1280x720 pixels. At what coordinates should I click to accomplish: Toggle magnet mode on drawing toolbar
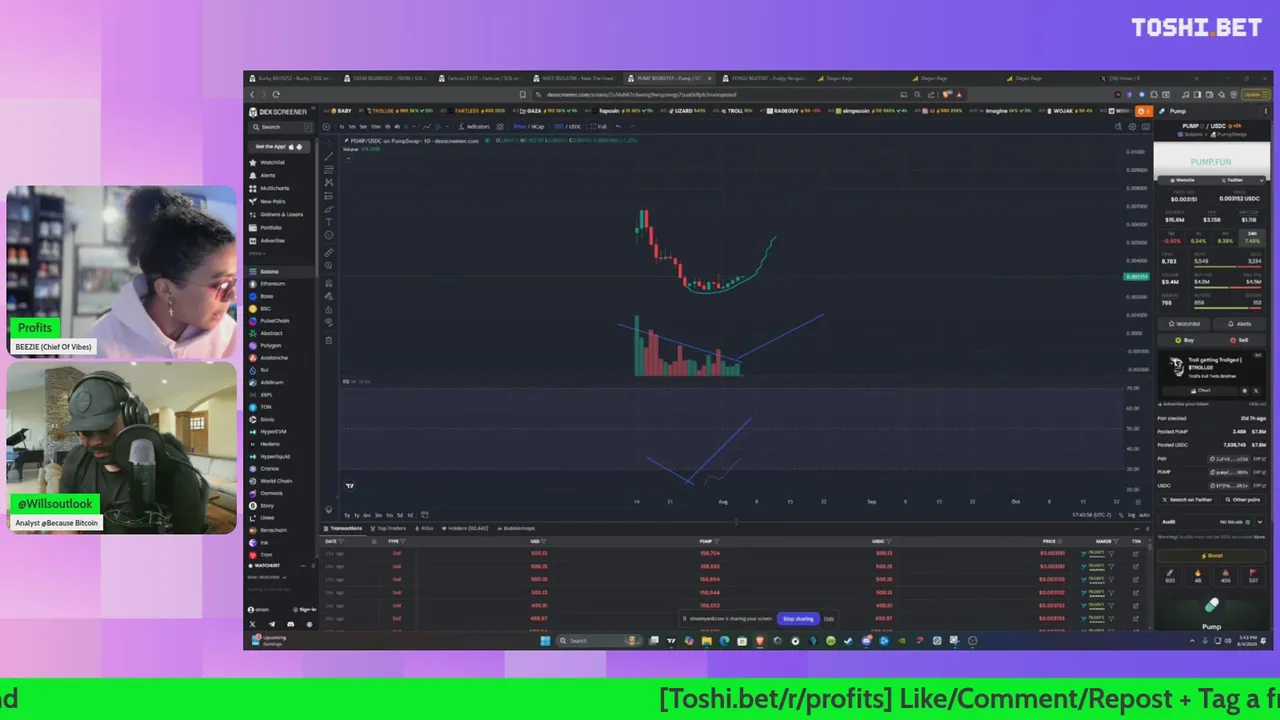pos(329,283)
